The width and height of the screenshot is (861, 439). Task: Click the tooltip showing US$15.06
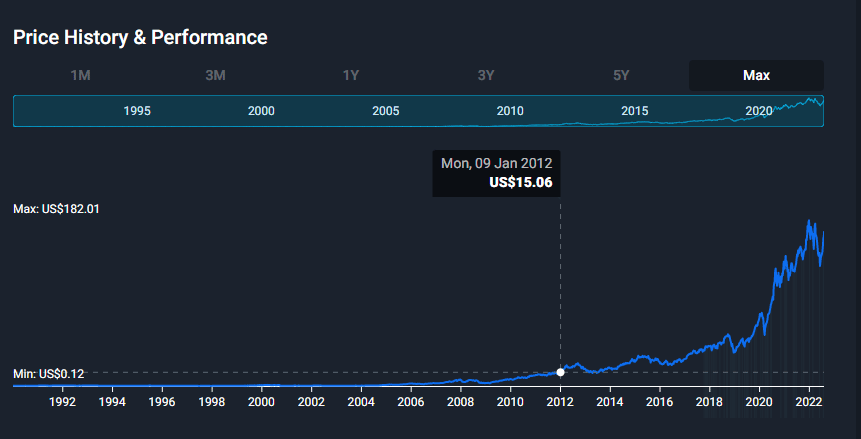pos(496,173)
